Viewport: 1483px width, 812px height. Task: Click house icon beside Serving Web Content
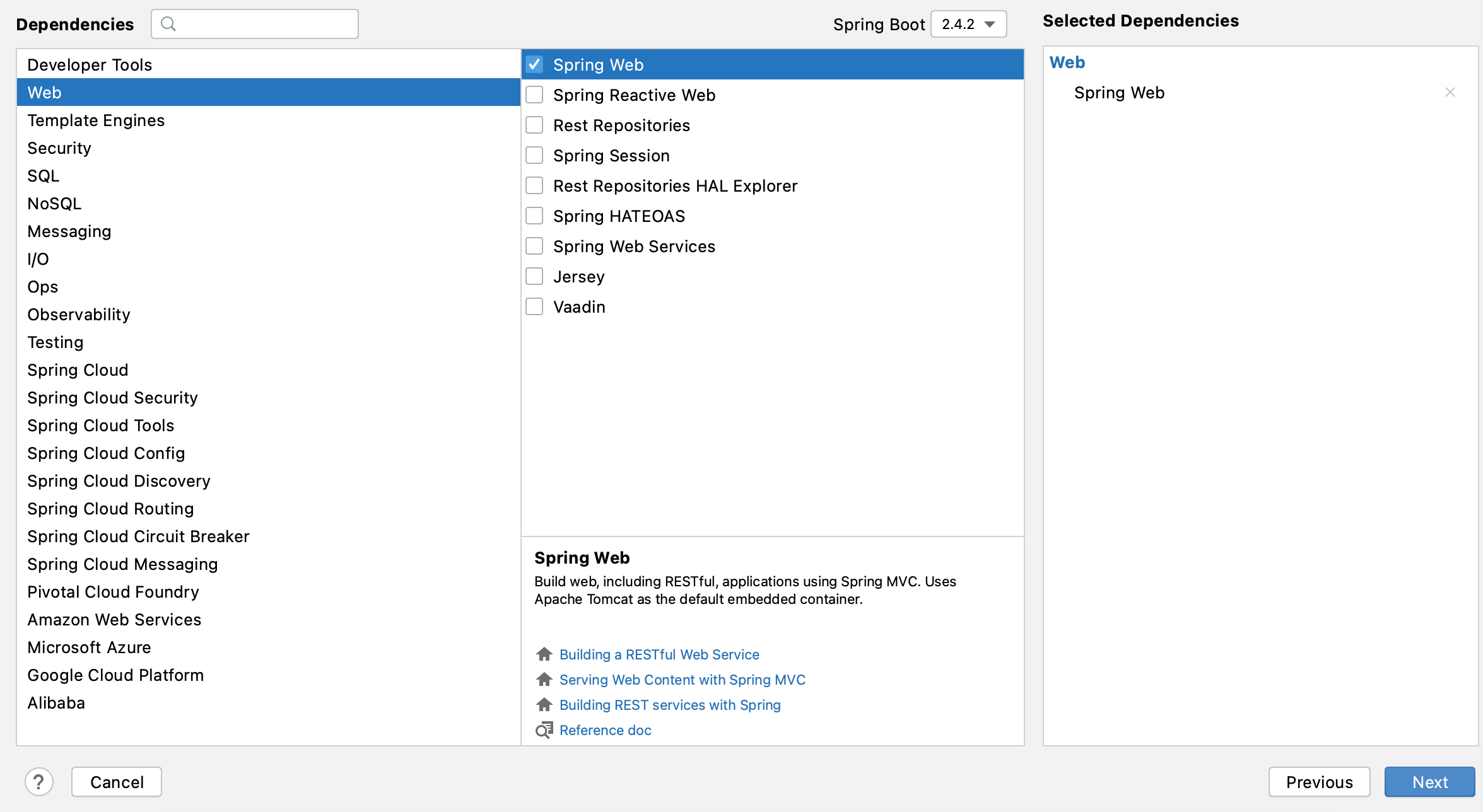pos(544,680)
